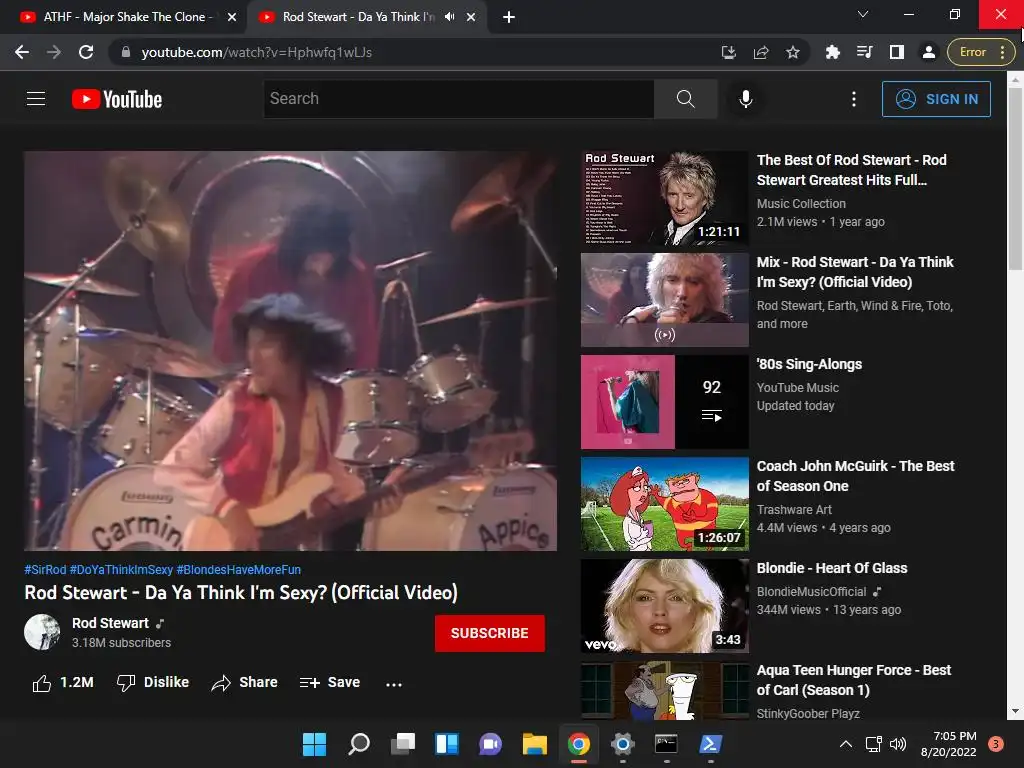
Task: Click the address bar URL
Action: [257, 52]
